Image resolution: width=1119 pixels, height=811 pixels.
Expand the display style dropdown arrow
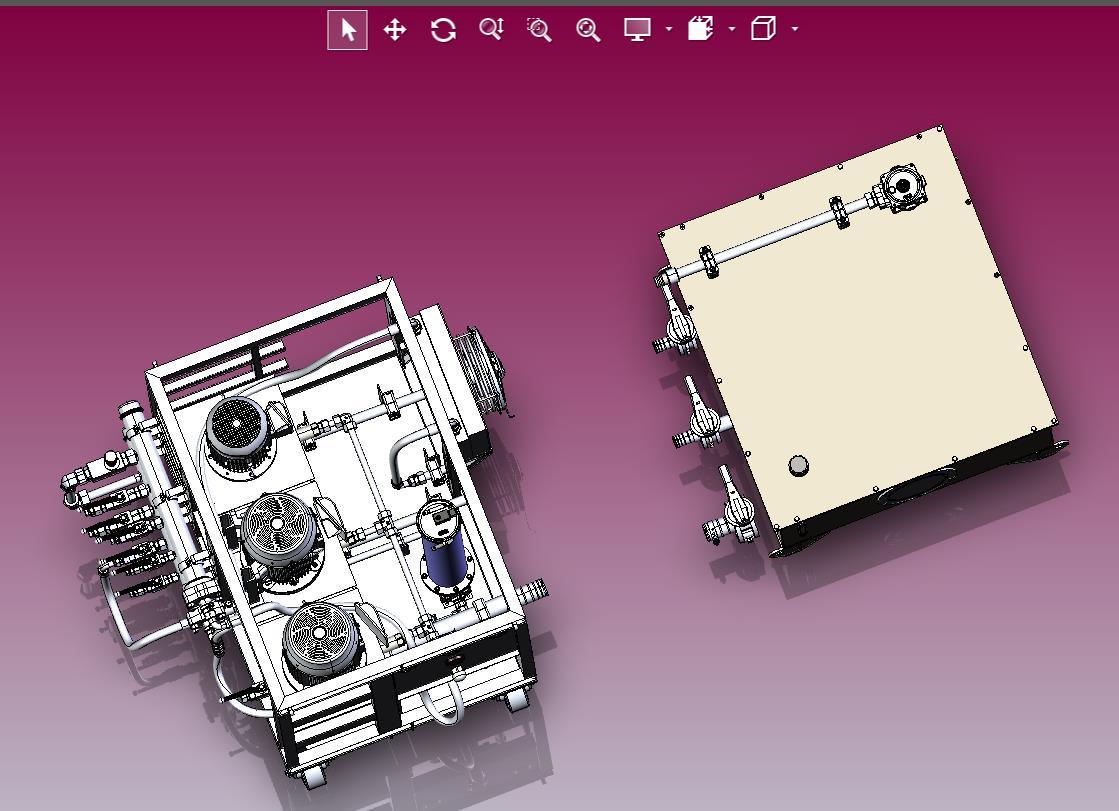pos(669,29)
